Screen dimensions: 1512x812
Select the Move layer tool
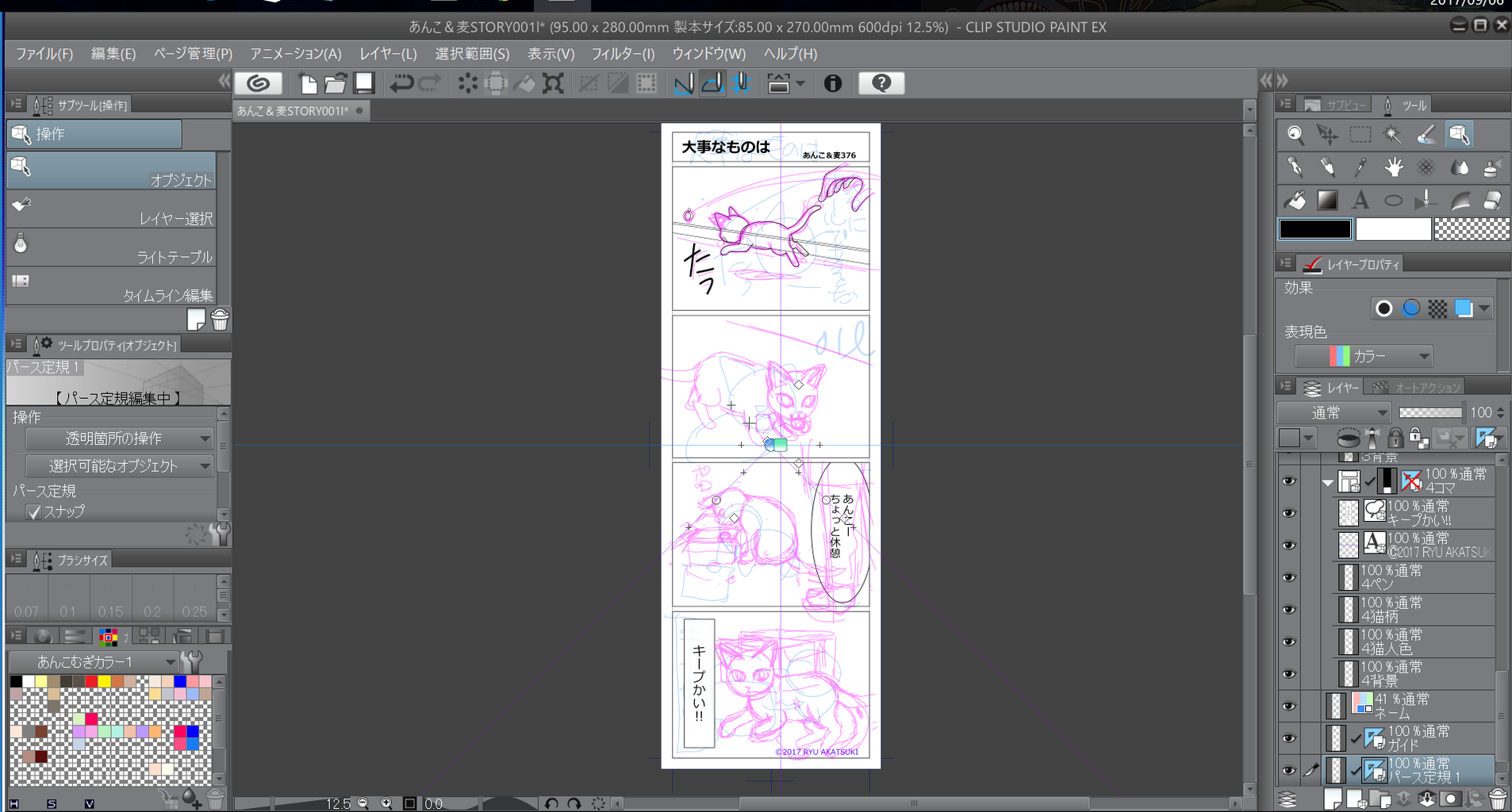(1327, 135)
